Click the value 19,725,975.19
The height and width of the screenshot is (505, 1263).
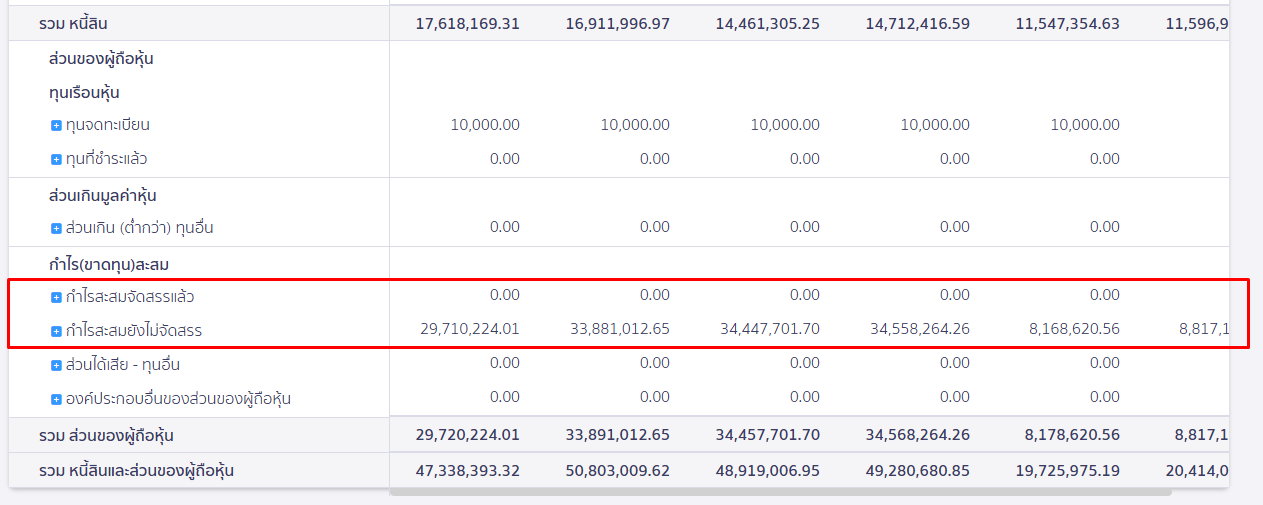click(x=1068, y=470)
